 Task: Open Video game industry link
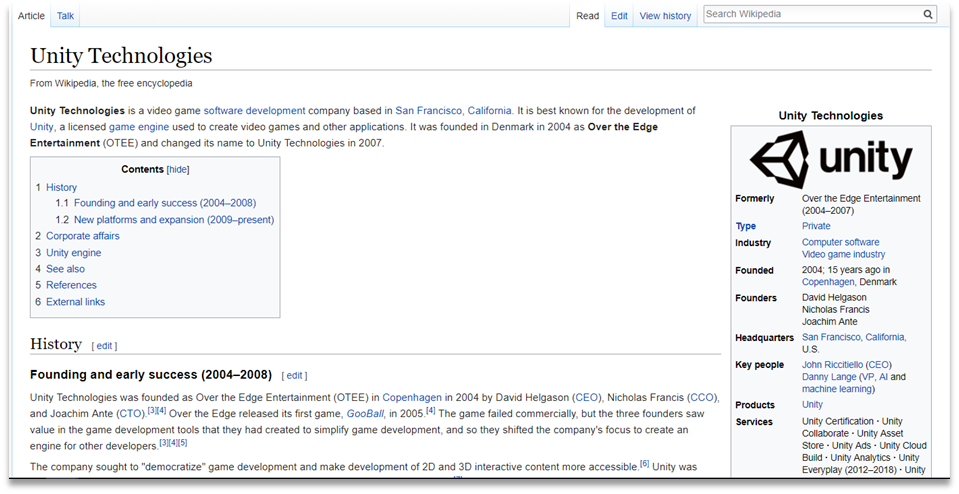tap(843, 254)
